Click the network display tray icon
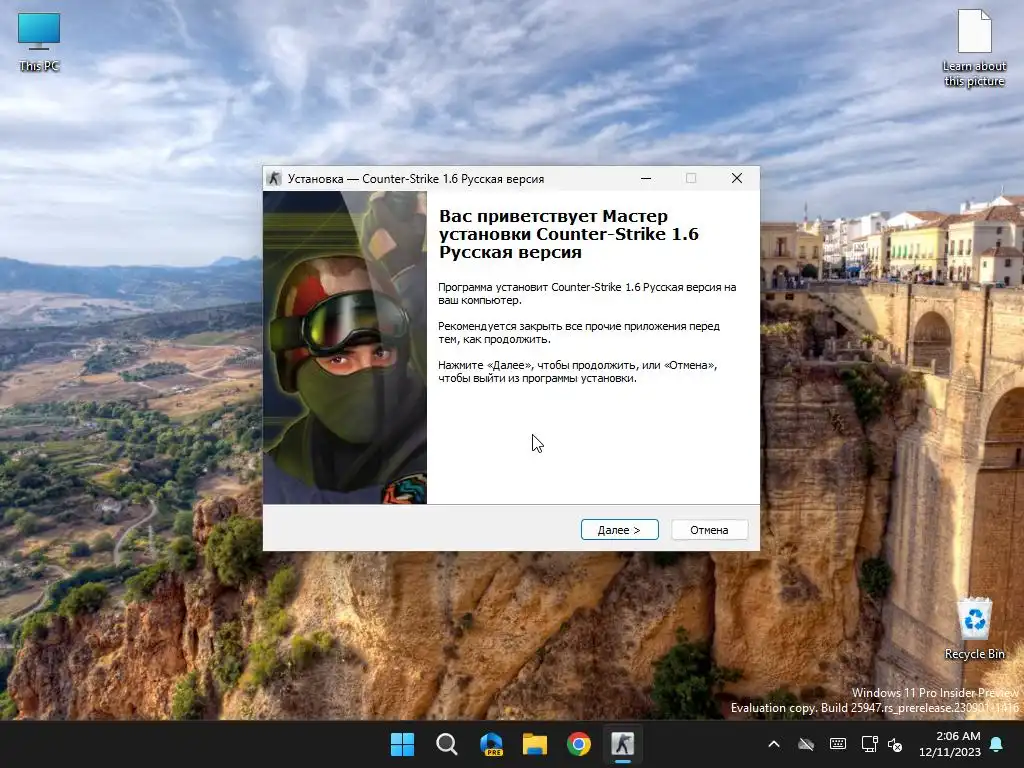Viewport: 1024px width, 768px height. tap(869, 744)
